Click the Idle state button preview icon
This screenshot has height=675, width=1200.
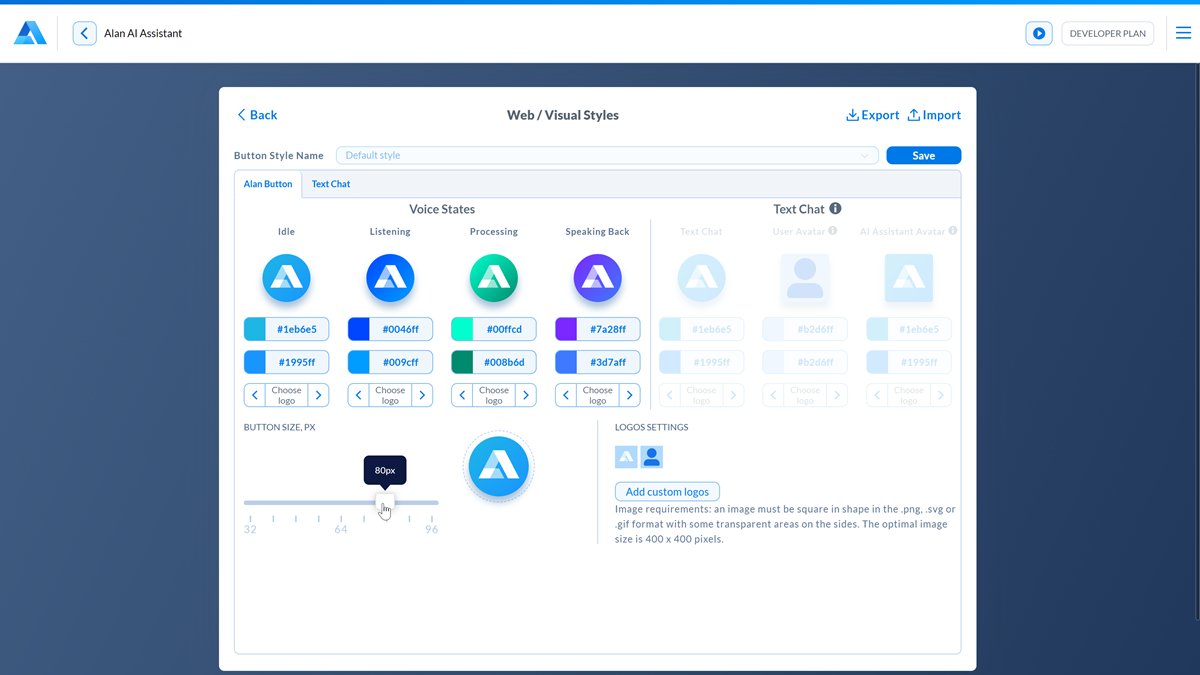286,278
